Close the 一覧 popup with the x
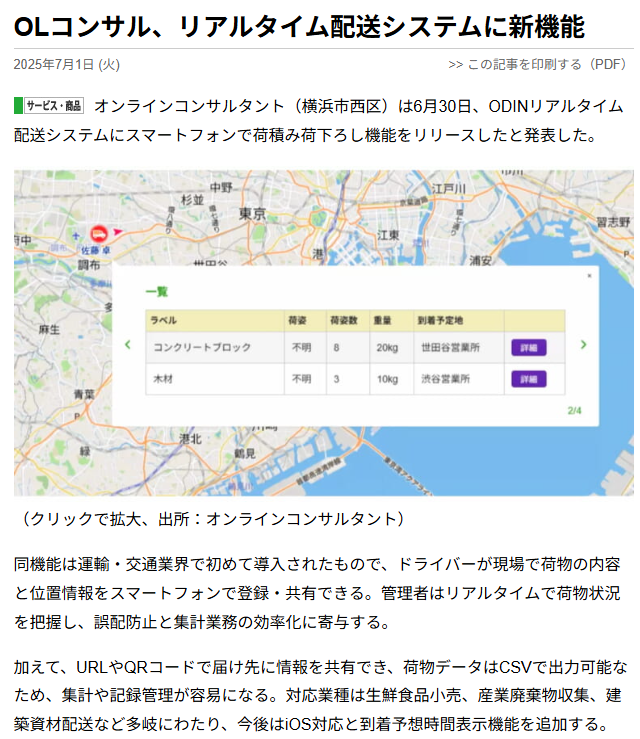This screenshot has height=739, width=640. [589, 276]
